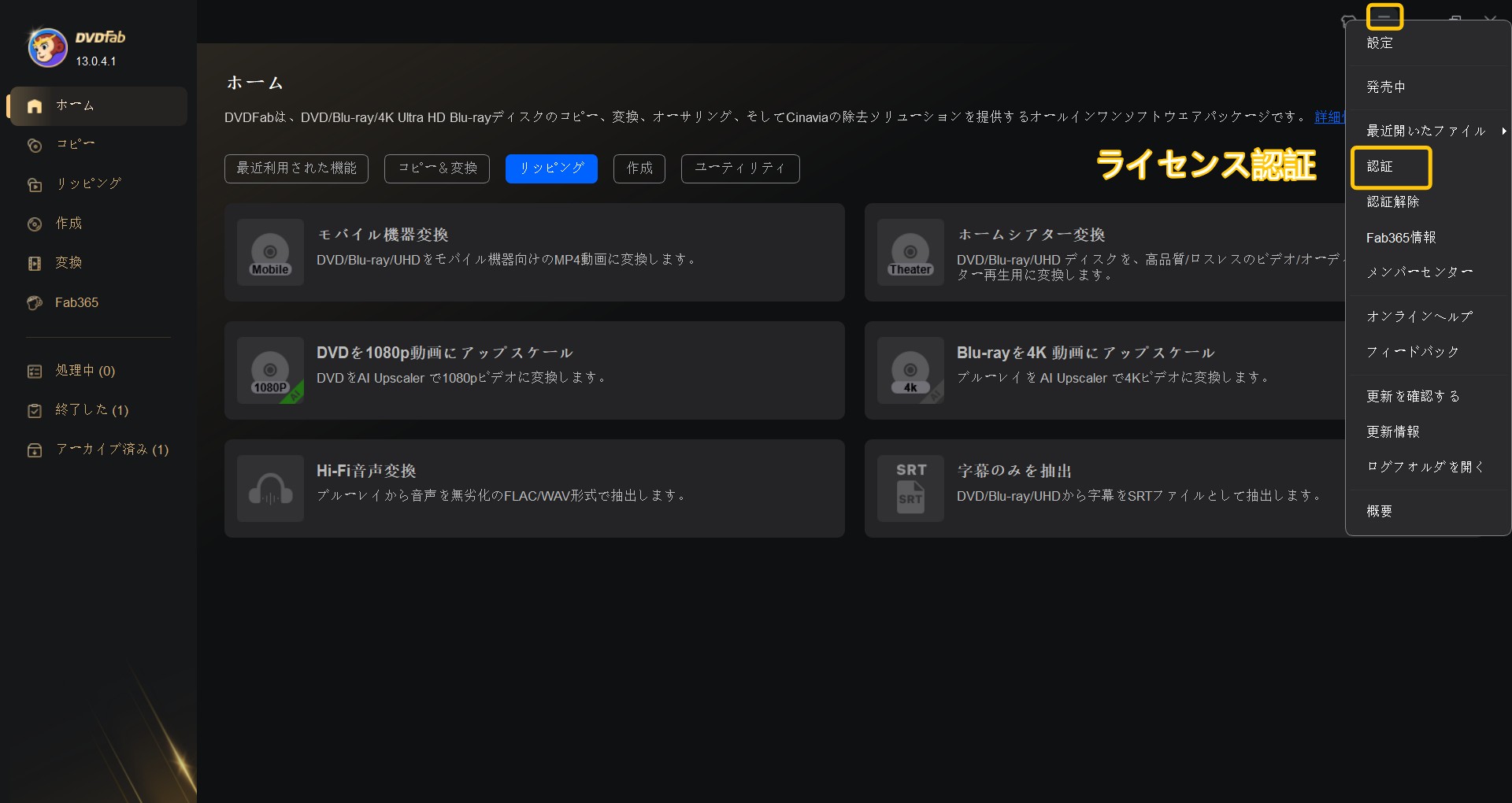Click the Archived tasks icon
The width and height of the screenshot is (1512, 803).
(x=35, y=450)
